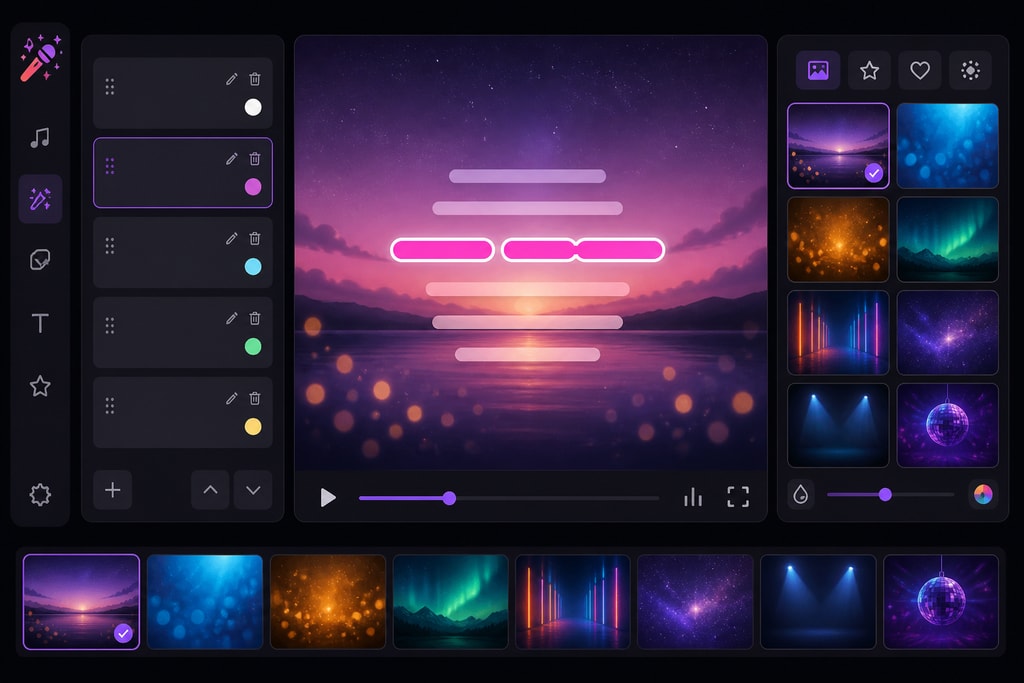Viewport: 1024px width, 683px height.
Task: Grab drag handle of cyan dot row
Action: [110, 246]
